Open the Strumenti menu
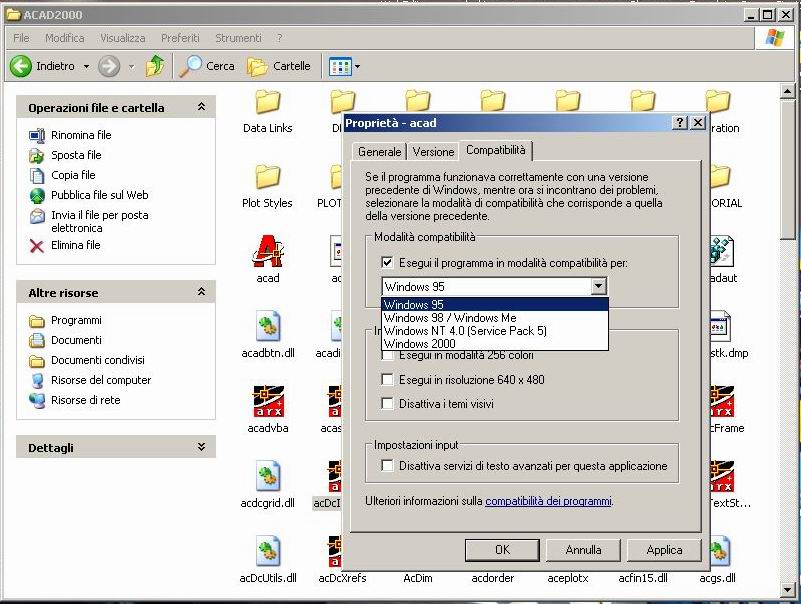This screenshot has height=604, width=801. point(238,38)
